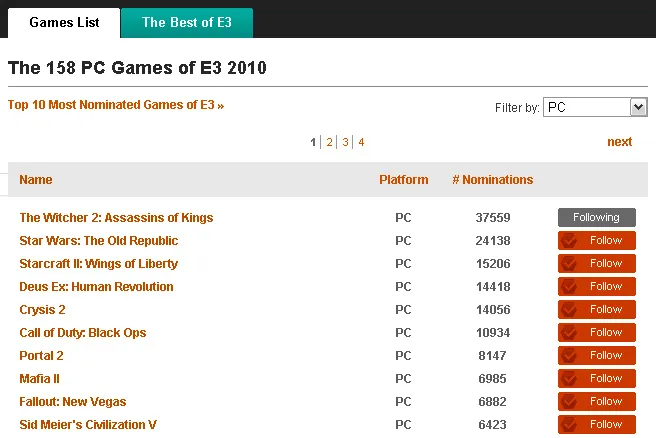
Task: Jump to page 4 of results
Action: coord(361,142)
